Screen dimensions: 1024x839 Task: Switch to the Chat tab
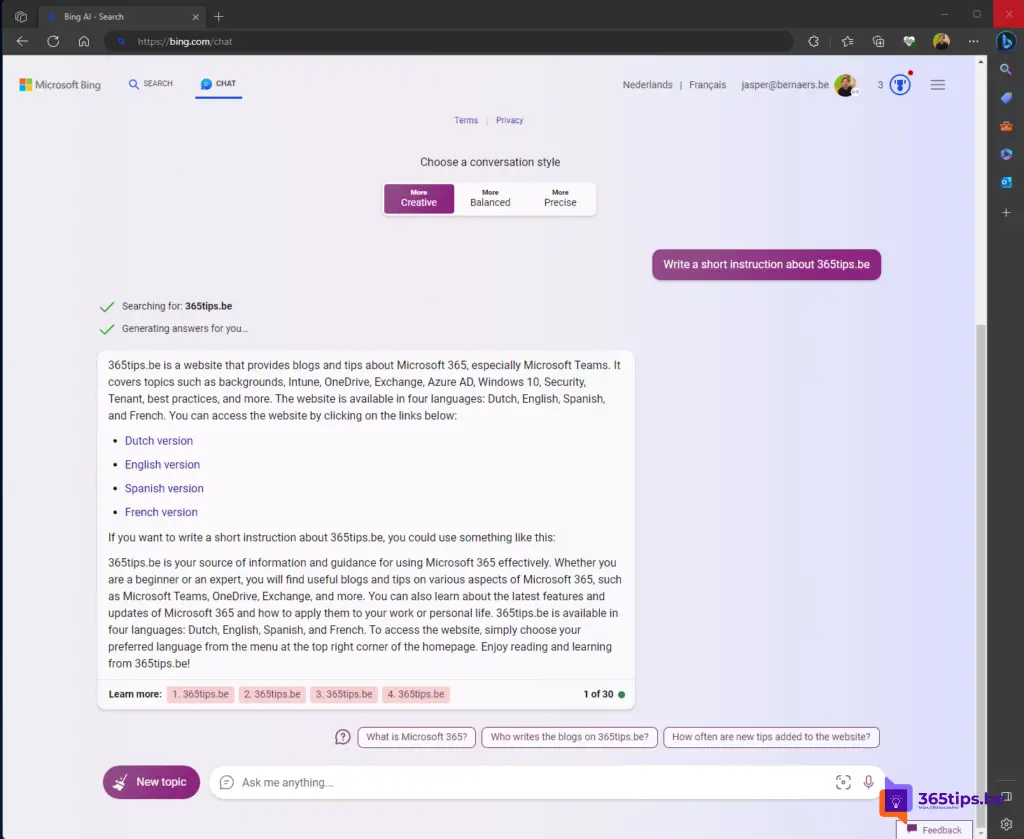pos(218,84)
